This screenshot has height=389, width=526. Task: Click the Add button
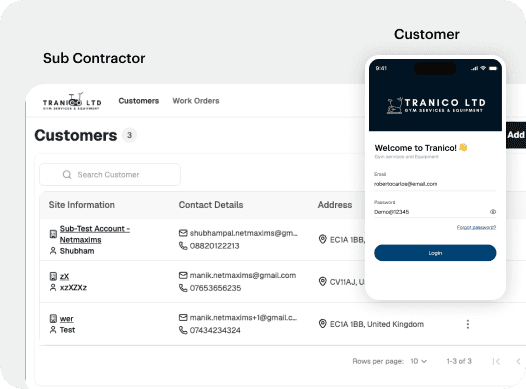click(x=516, y=135)
